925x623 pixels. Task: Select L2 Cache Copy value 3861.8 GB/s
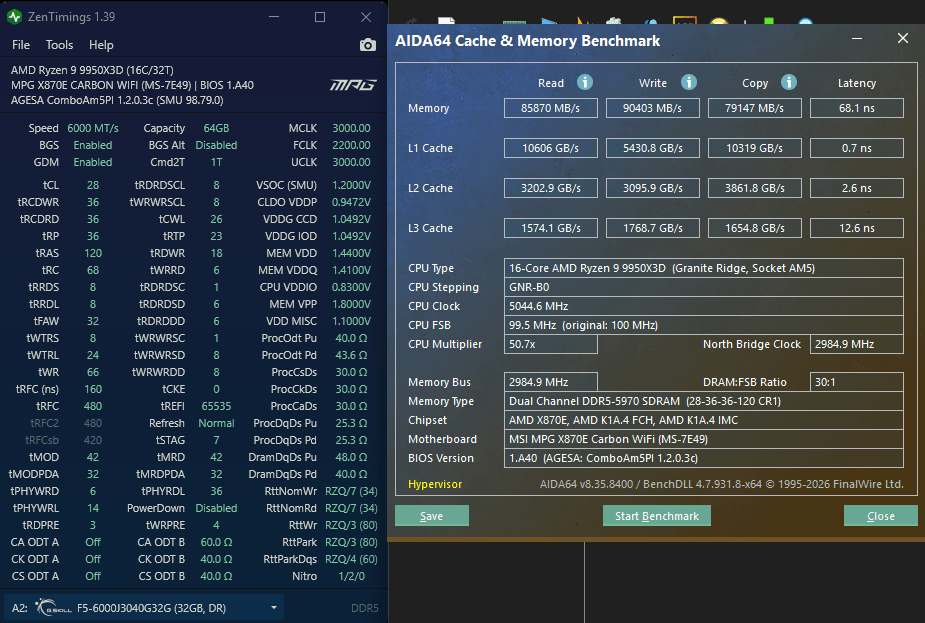tap(755, 188)
